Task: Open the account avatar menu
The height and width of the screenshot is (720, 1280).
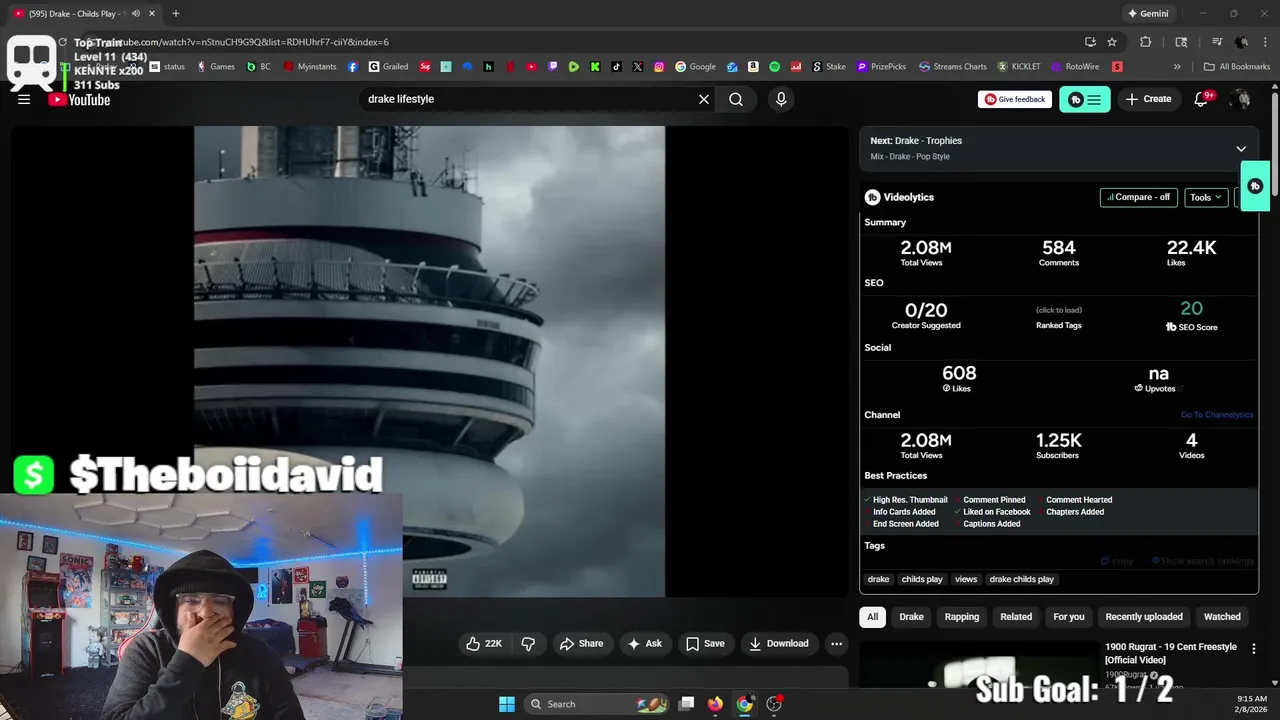Action: coord(1241,99)
